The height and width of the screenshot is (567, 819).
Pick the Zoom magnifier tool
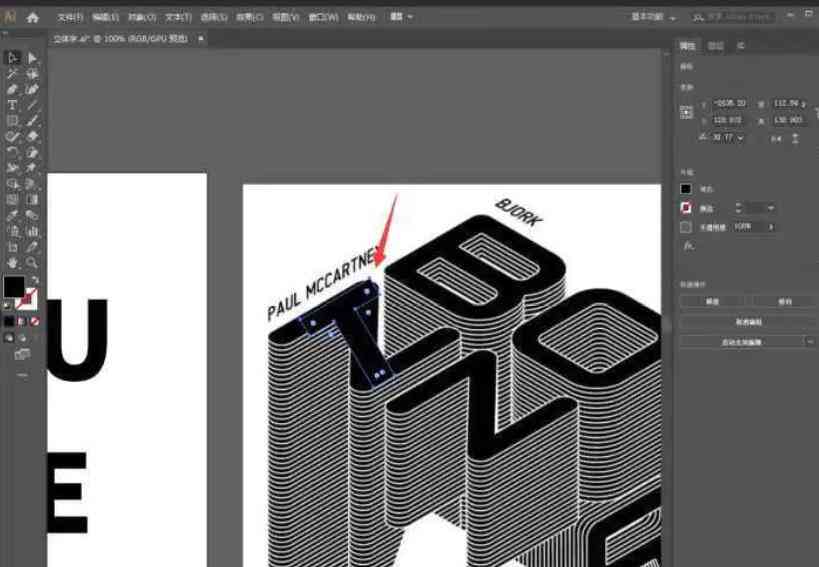point(32,262)
